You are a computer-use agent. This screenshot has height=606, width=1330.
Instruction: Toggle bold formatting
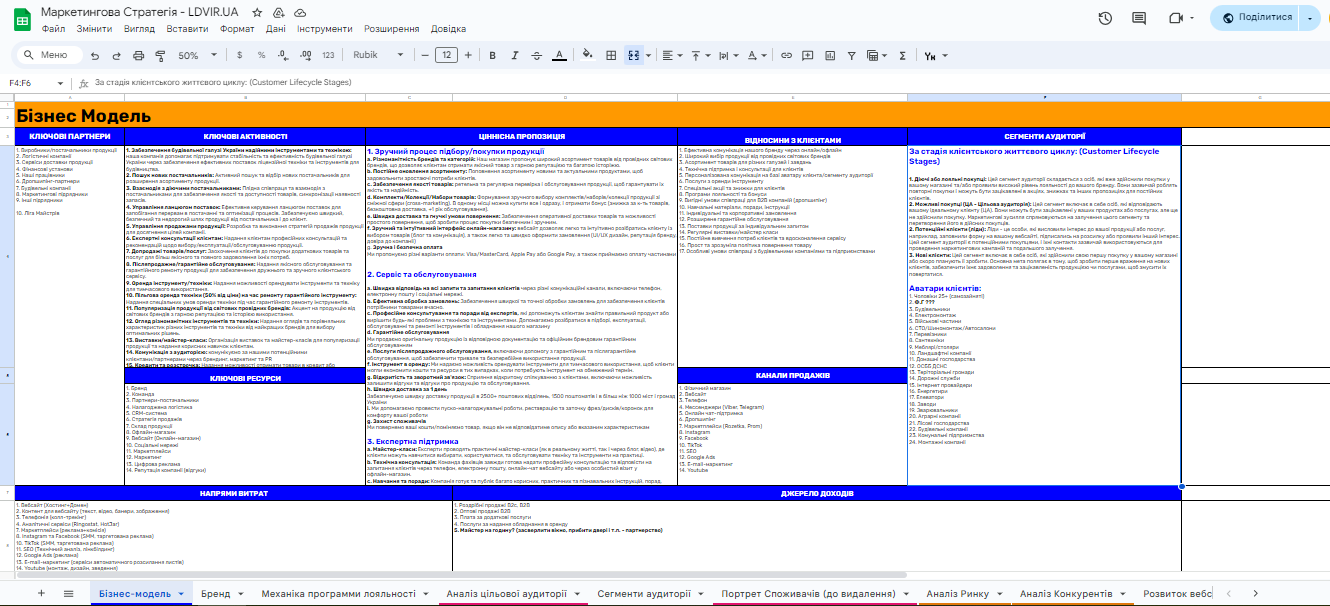click(493, 55)
